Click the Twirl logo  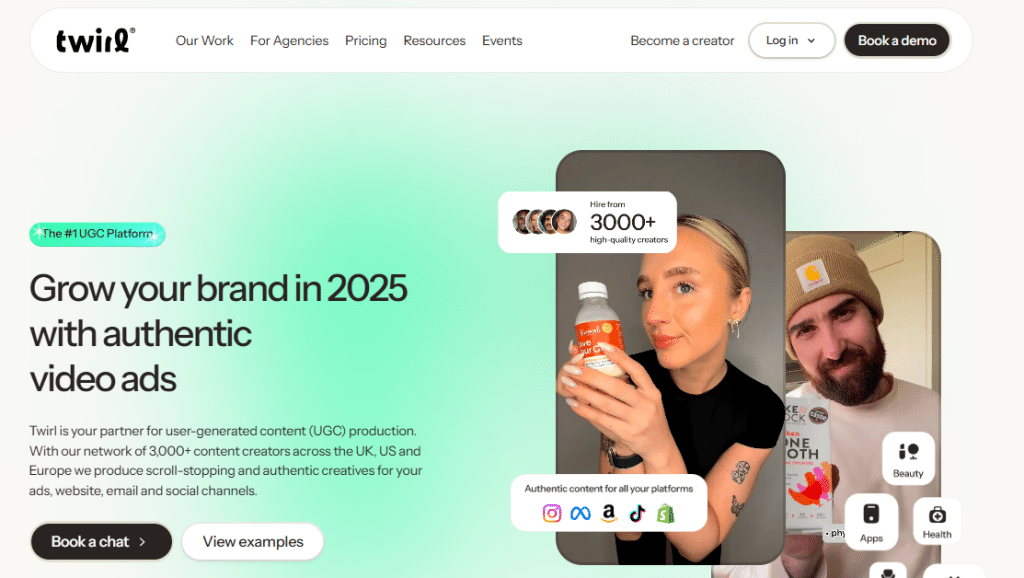coord(95,40)
